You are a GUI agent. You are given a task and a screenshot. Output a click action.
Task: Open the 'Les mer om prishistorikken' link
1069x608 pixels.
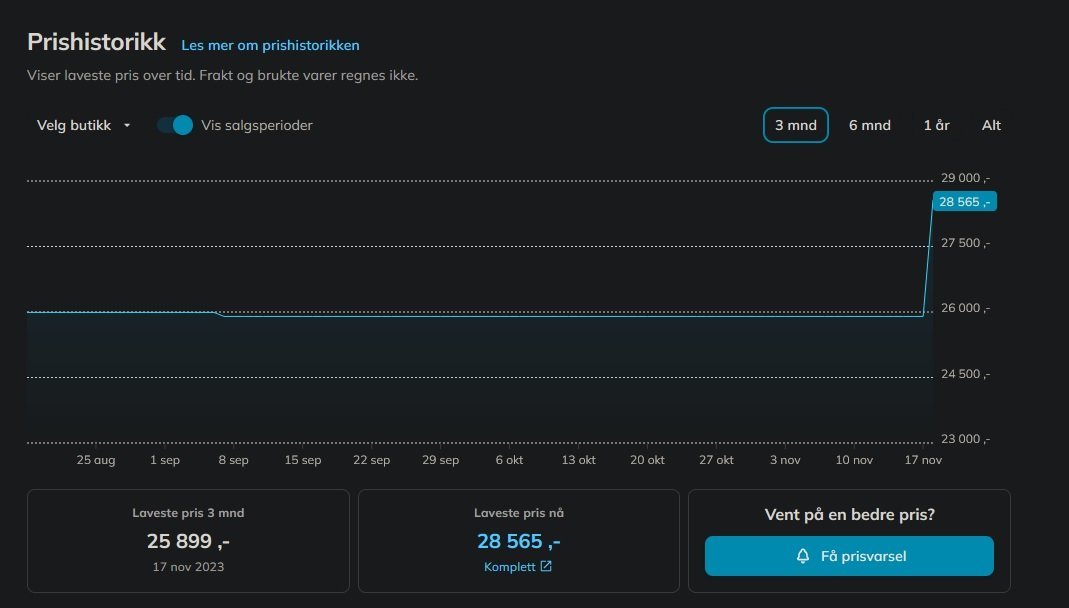coord(270,45)
